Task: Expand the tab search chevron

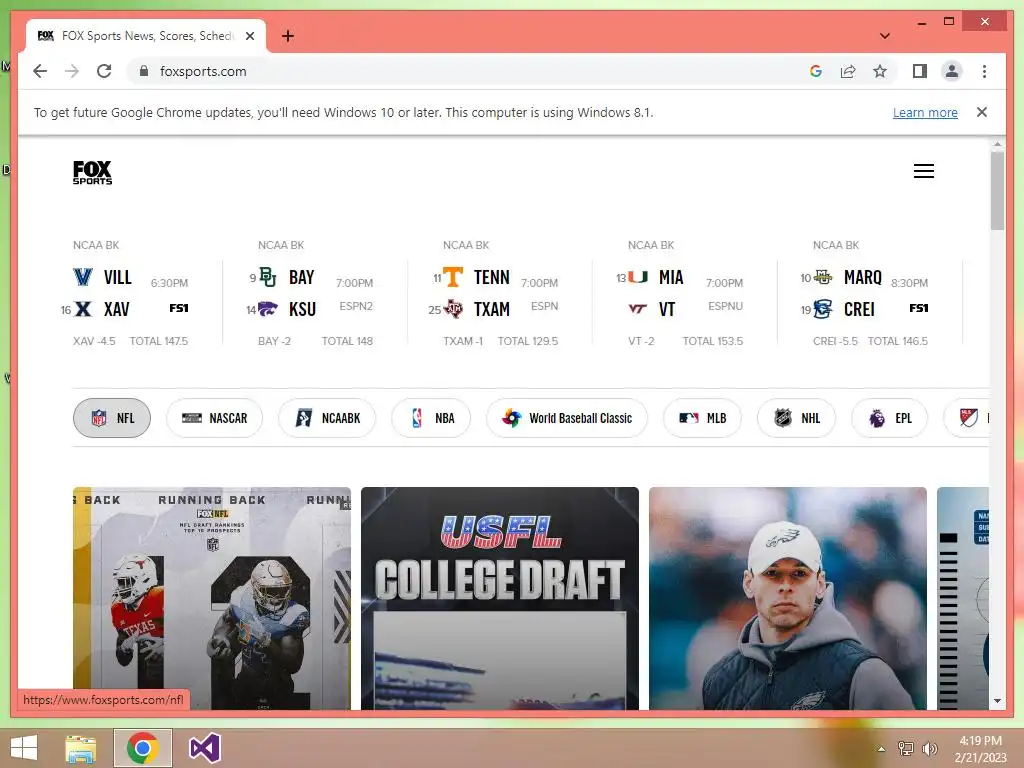Action: [x=884, y=36]
